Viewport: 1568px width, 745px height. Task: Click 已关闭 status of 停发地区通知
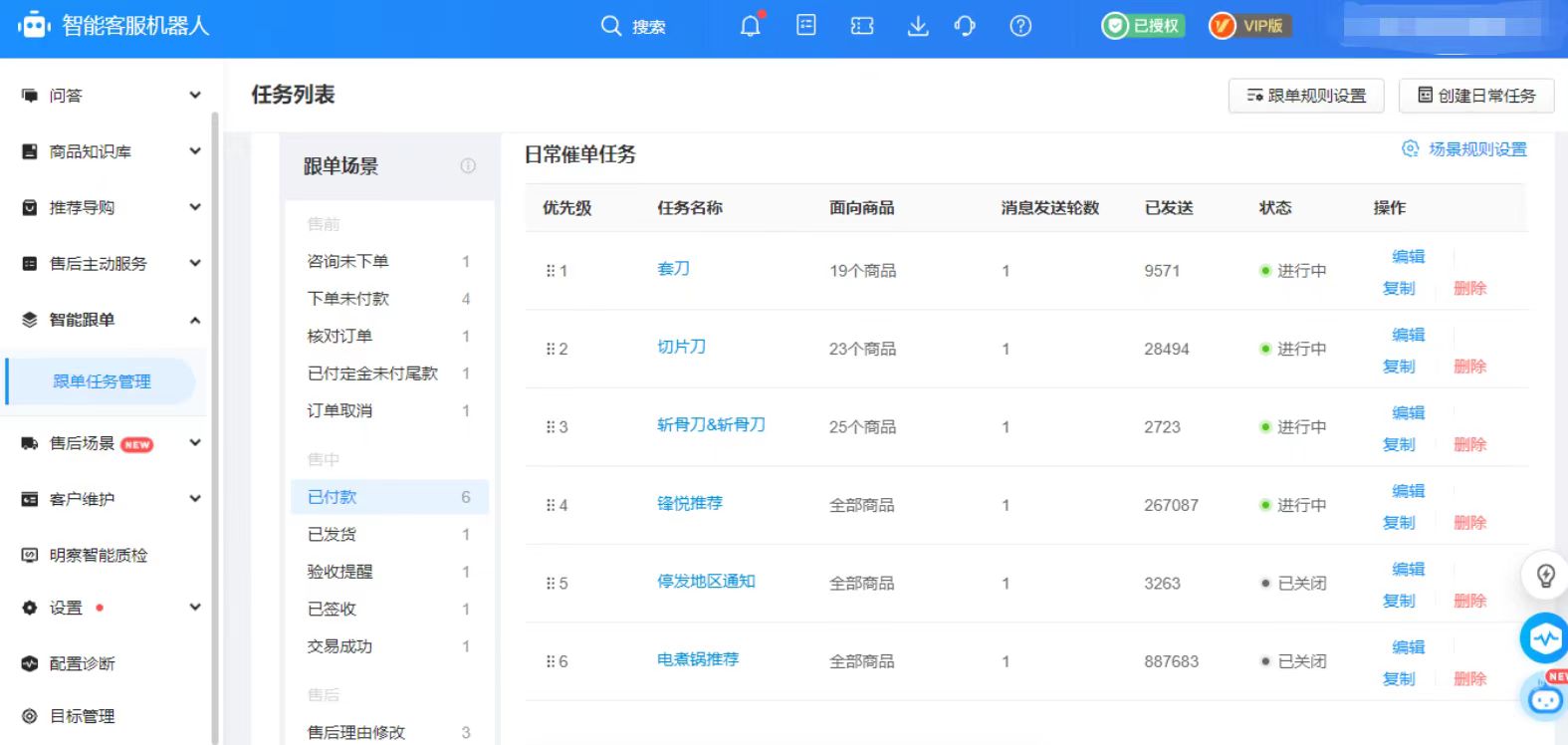click(1293, 584)
